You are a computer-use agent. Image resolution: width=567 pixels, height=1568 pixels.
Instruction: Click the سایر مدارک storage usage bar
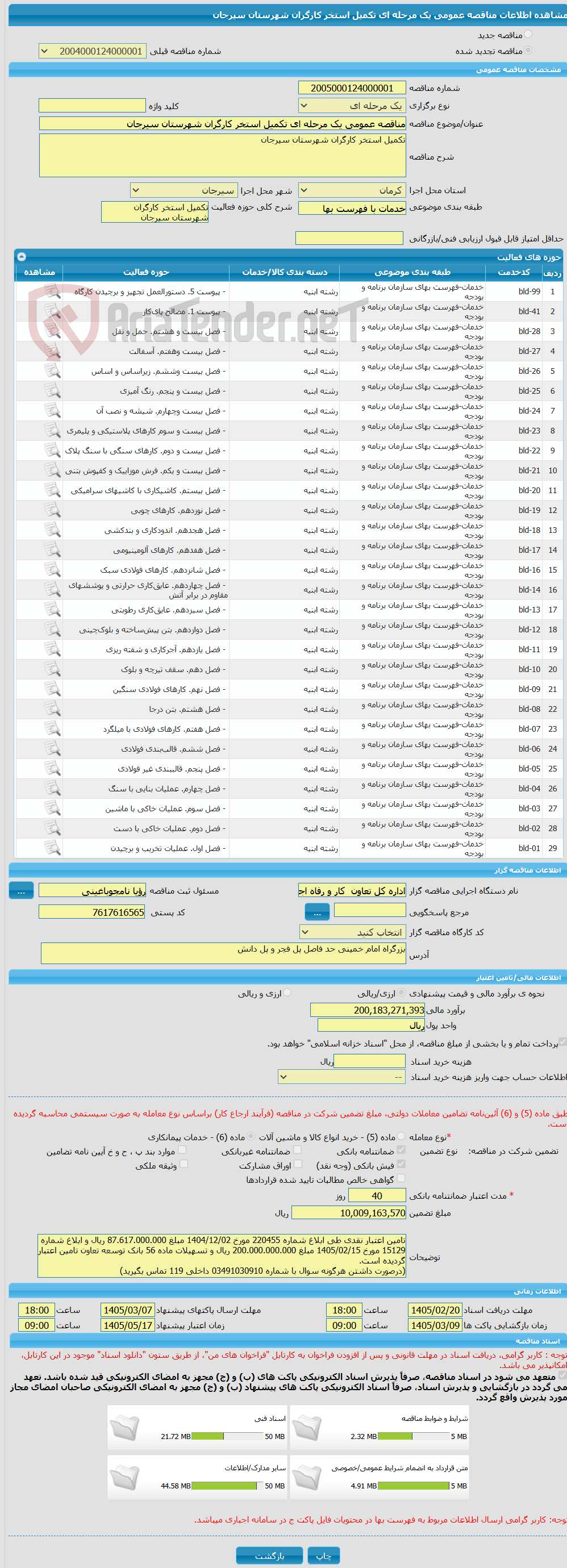pyautogui.click(x=227, y=1486)
